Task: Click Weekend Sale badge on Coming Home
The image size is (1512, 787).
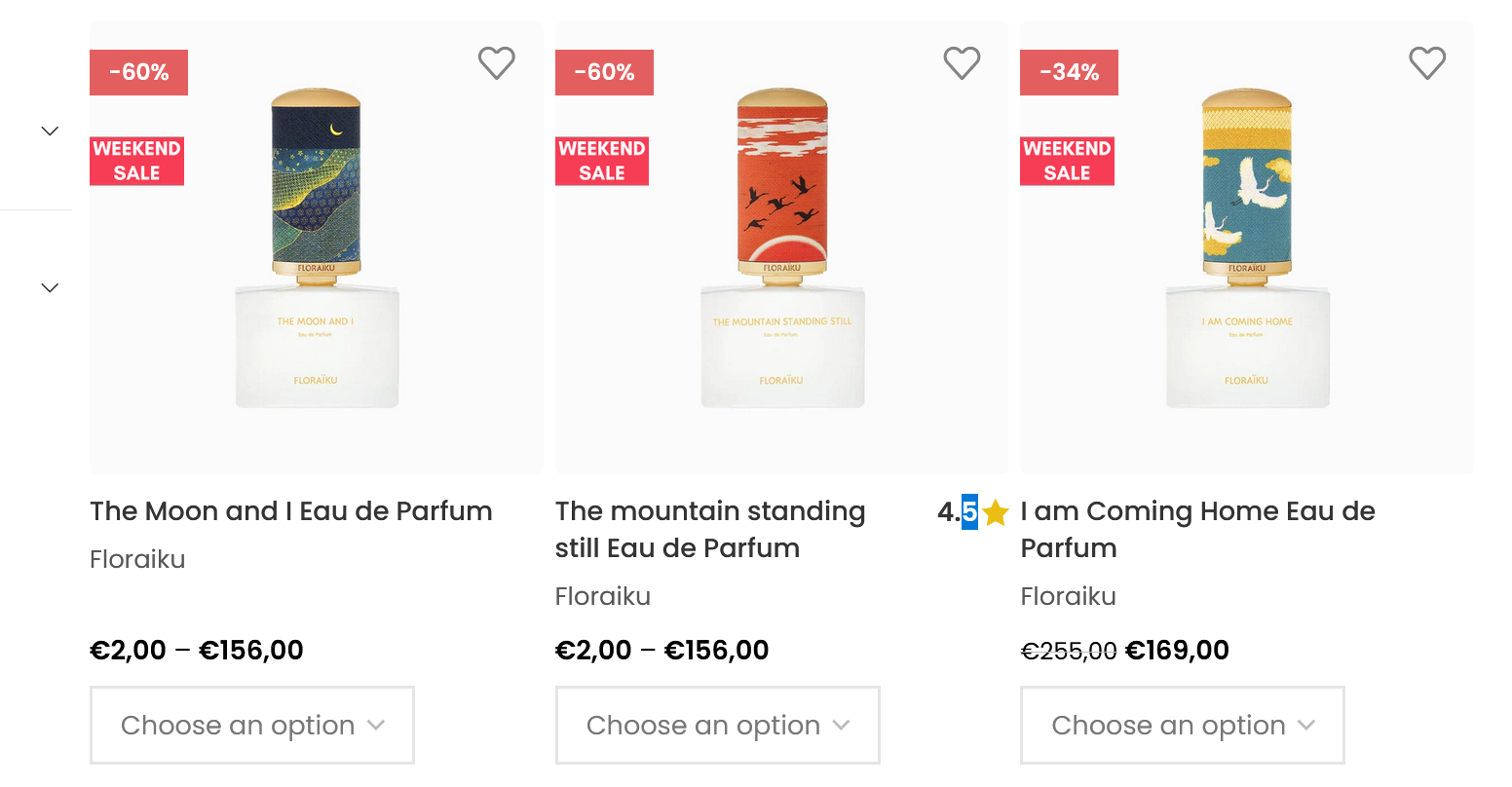Action: click(x=1067, y=161)
